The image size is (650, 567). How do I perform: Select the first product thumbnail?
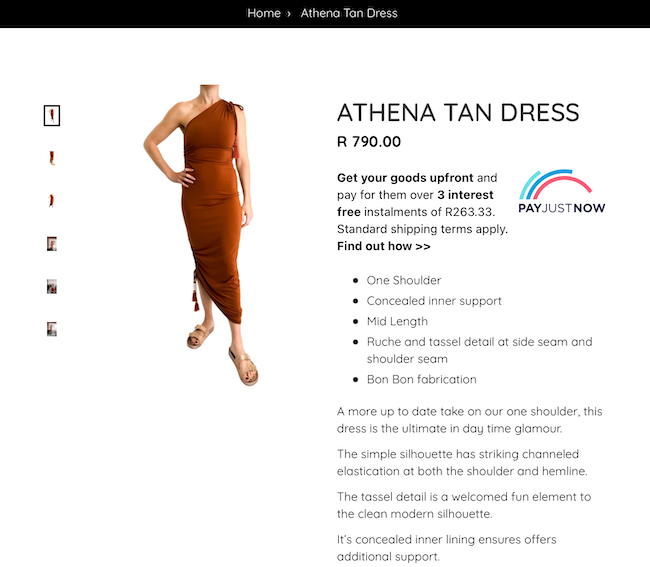52,116
